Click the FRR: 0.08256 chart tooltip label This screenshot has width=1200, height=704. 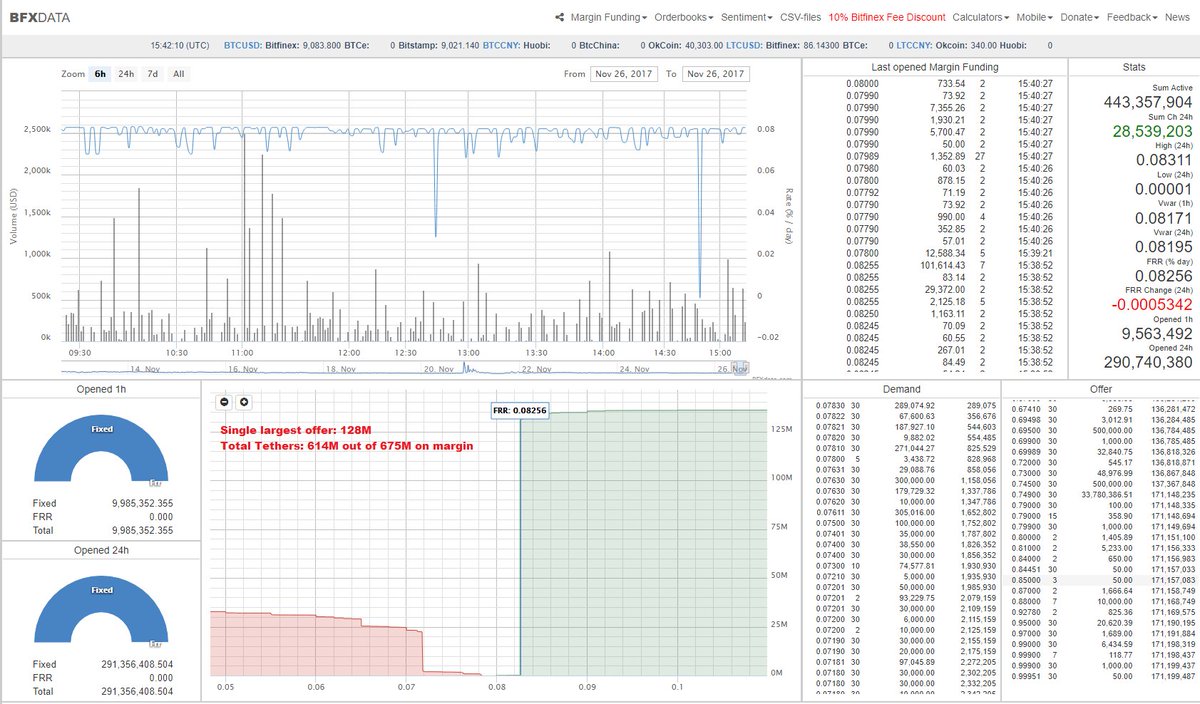tap(520, 411)
